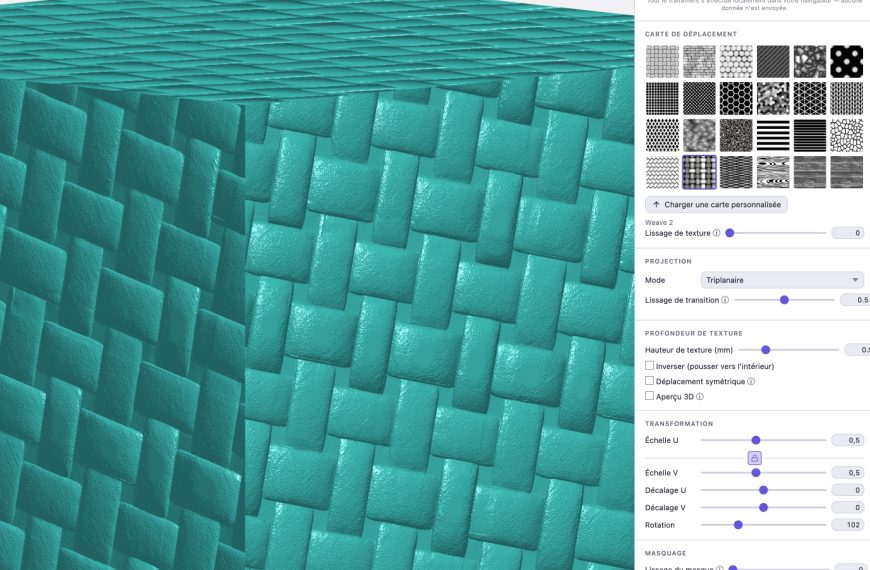Click the Décalage V value field

coord(847,507)
